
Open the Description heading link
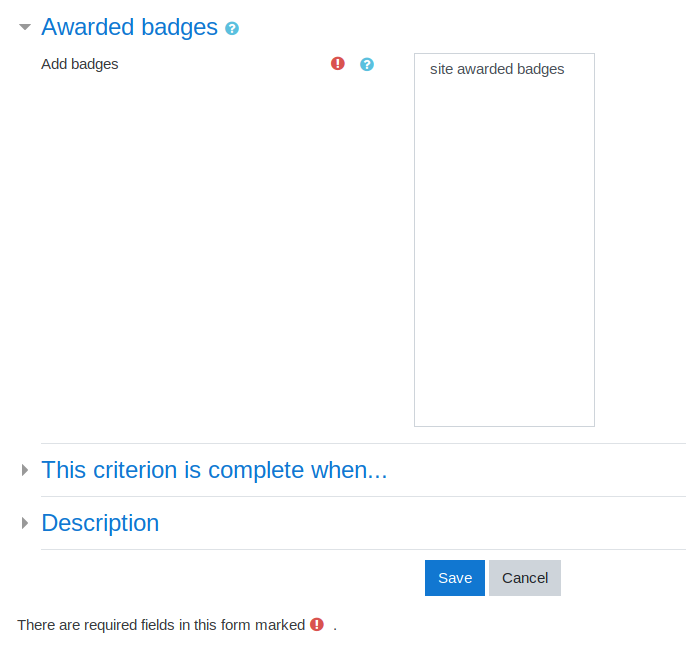point(100,523)
